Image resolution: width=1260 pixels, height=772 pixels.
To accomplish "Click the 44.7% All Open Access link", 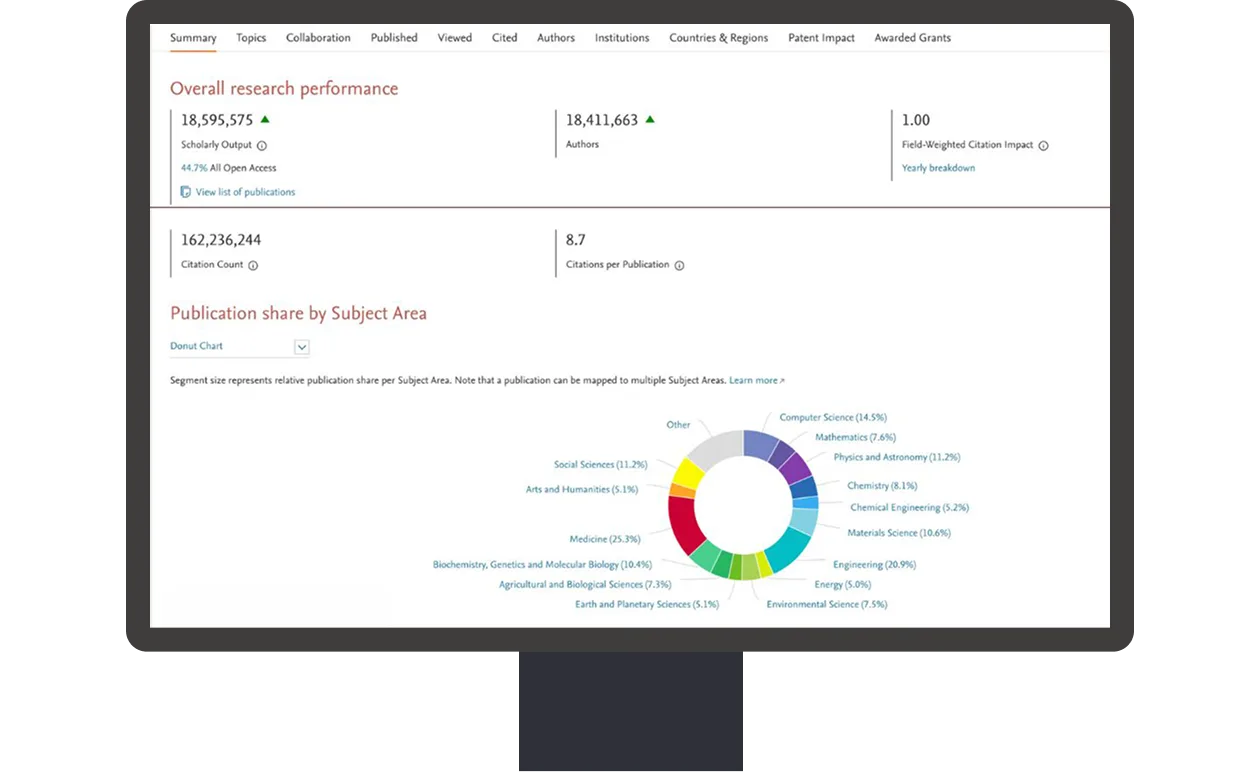I will 229,168.
